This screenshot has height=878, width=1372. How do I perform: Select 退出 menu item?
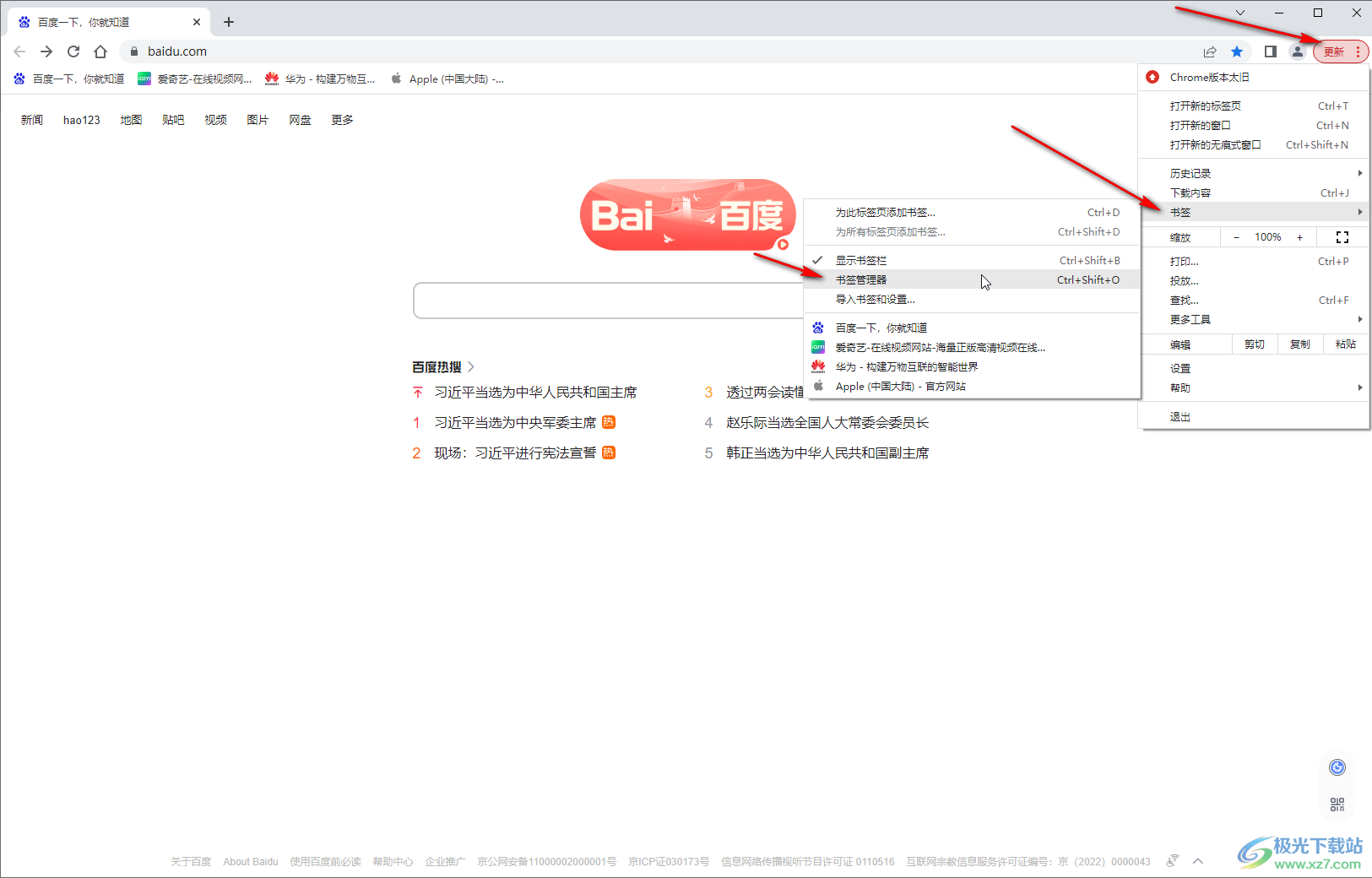(1254, 416)
